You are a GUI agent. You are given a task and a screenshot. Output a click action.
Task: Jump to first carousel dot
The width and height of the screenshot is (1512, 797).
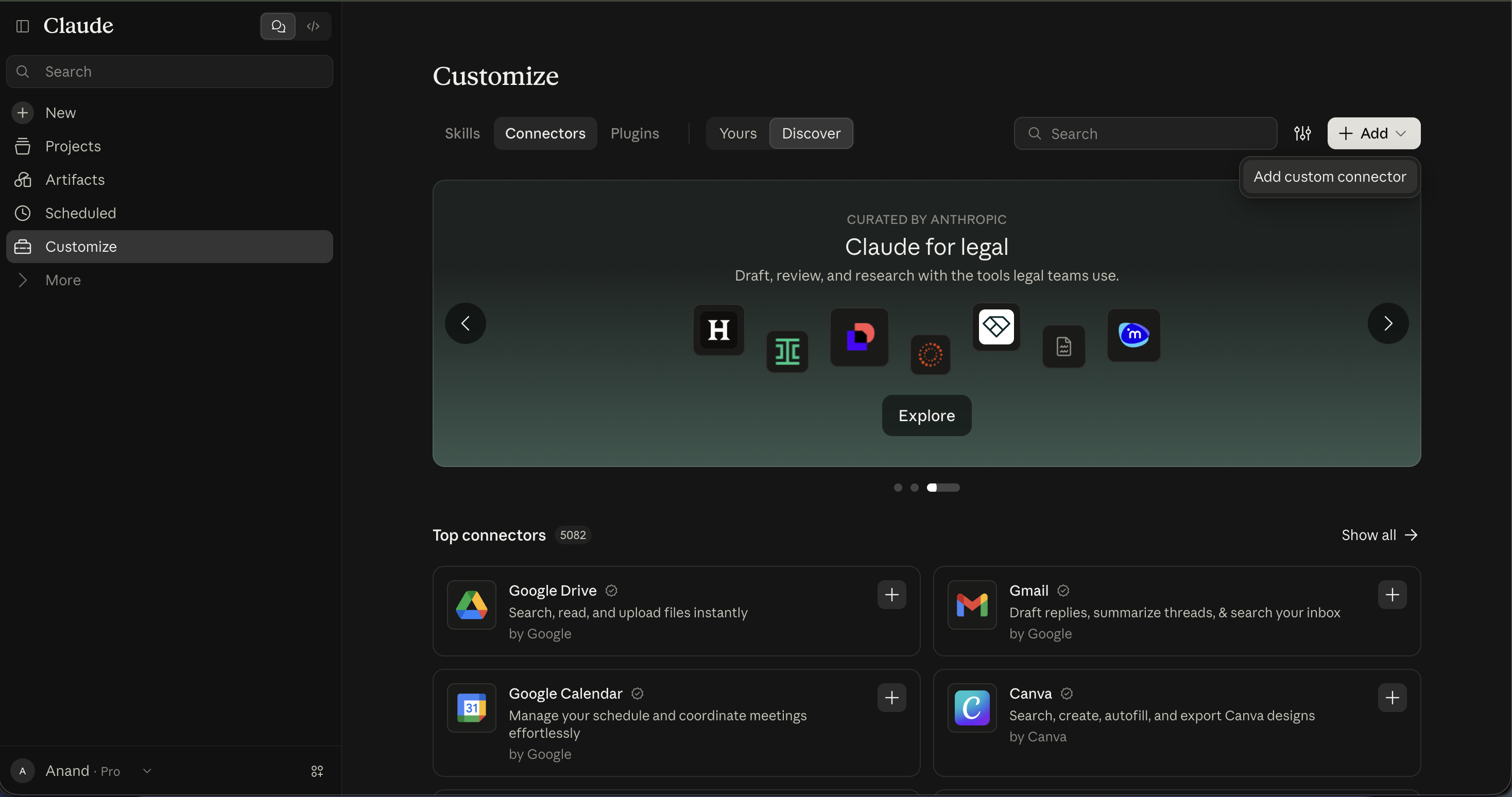[x=898, y=488]
